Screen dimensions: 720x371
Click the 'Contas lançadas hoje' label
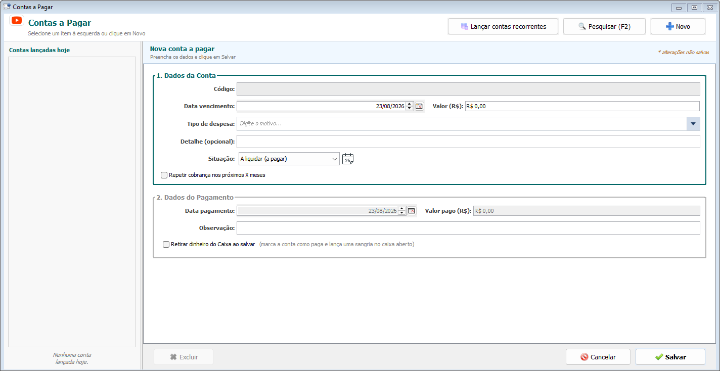[39, 50]
